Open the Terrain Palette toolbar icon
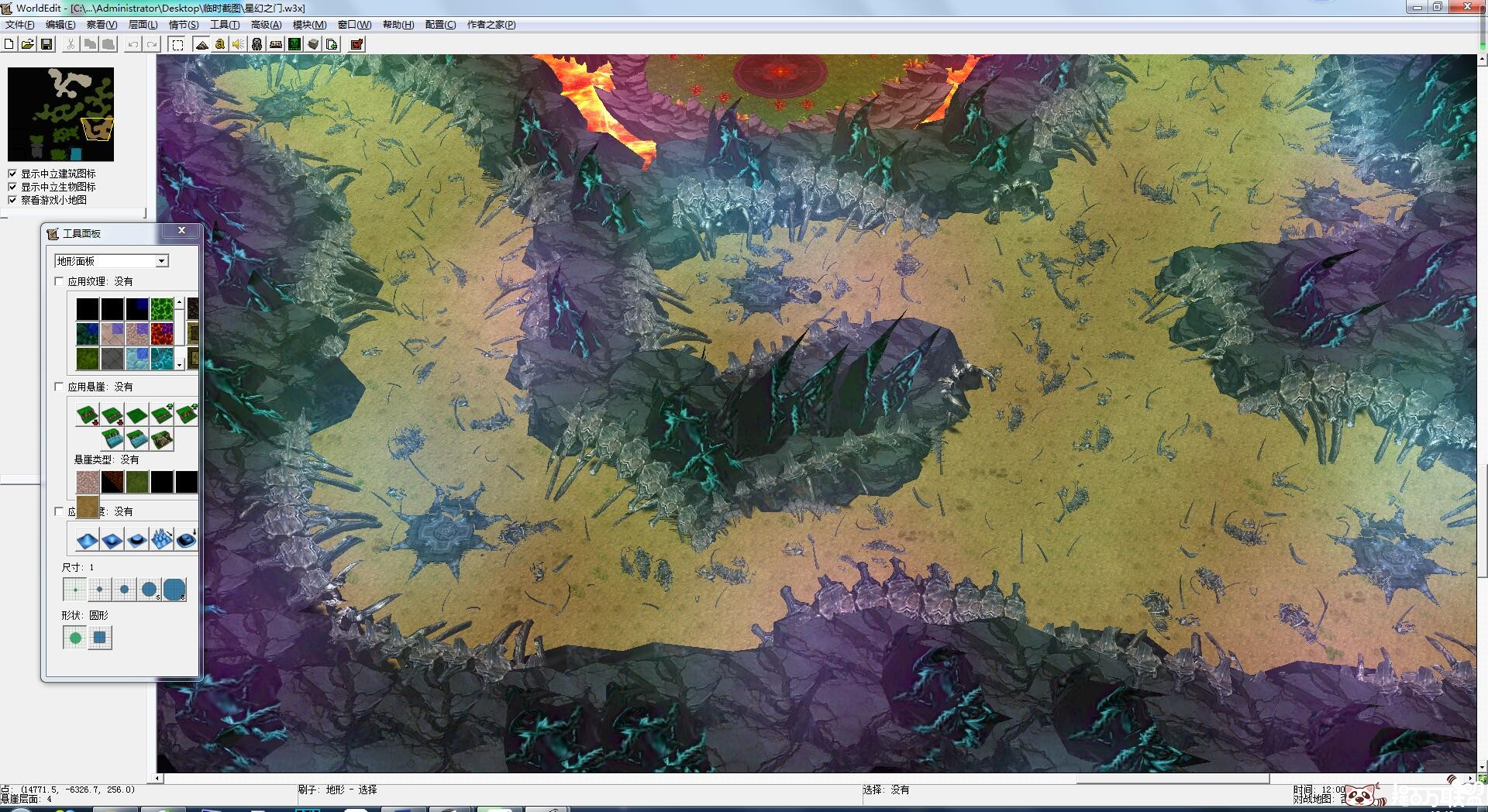Image resolution: width=1488 pixels, height=812 pixels. (201, 44)
